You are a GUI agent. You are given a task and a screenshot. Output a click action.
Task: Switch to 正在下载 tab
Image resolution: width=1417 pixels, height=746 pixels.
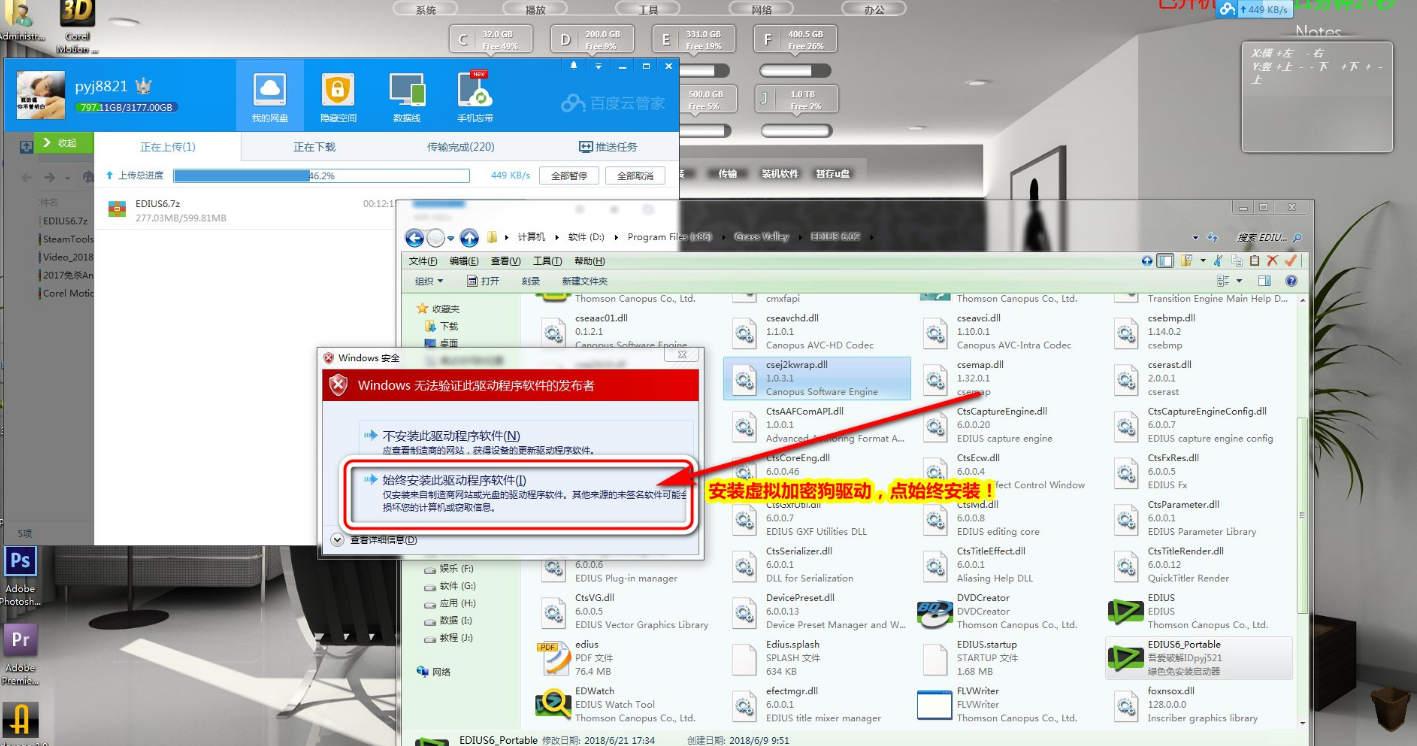pos(314,147)
